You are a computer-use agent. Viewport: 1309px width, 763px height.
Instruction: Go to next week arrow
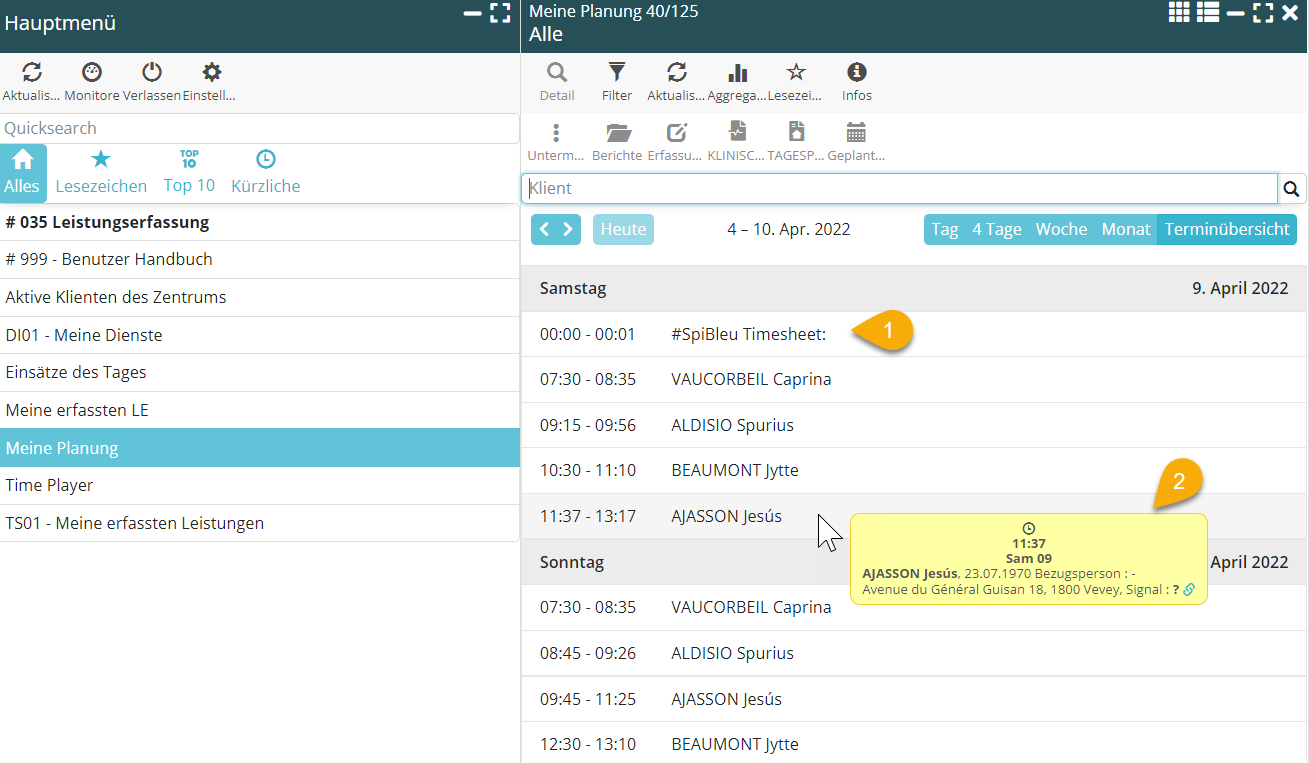[x=568, y=229]
